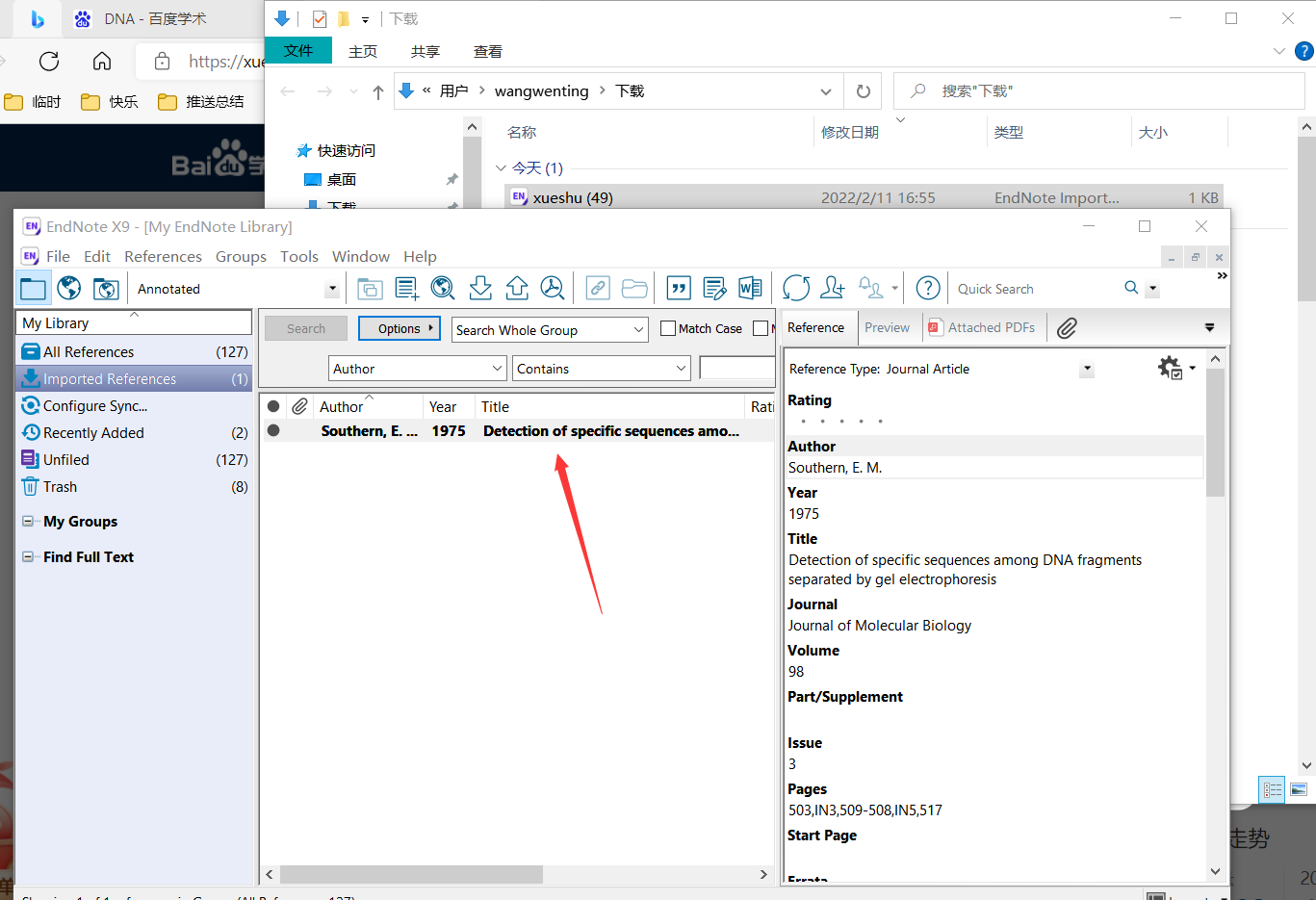Viewport: 1316px width, 900px height.
Task: Click New Reference toolbar icon
Action: point(406,288)
